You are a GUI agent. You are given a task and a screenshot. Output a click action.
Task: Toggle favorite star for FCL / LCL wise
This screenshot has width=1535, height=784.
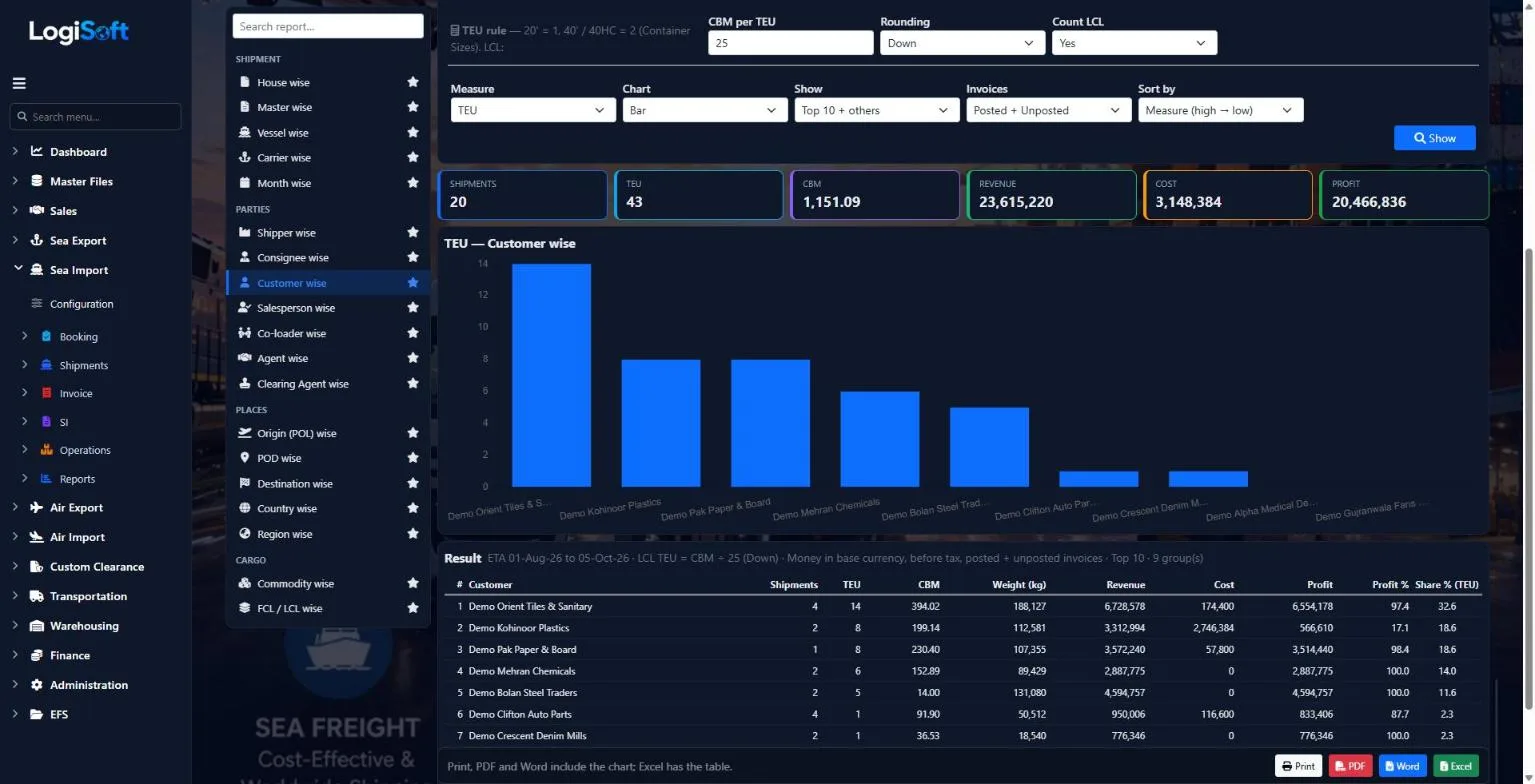413,608
